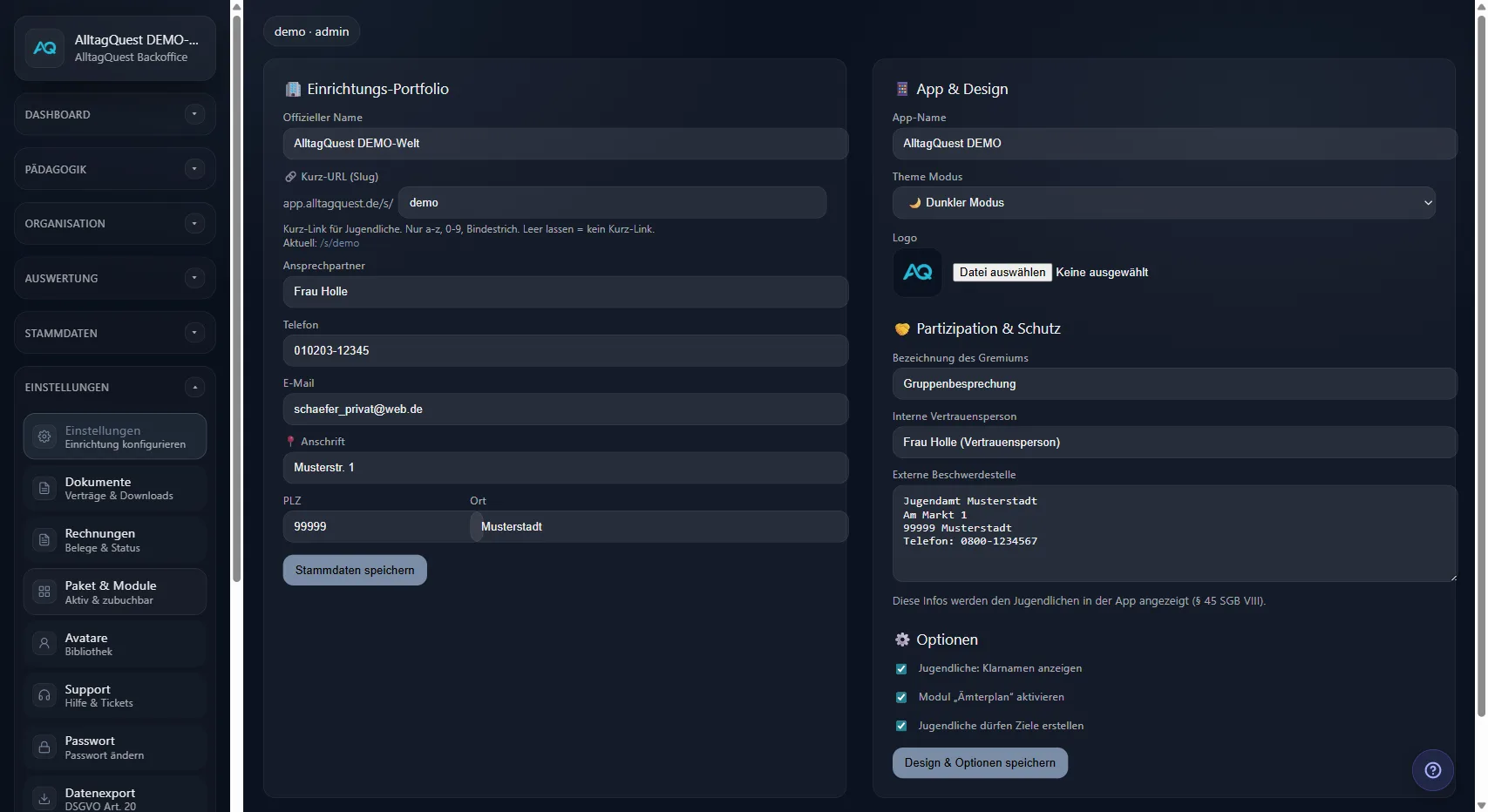1488x812 pixels.
Task: Open the Theme Modus dropdown
Action: click(x=1163, y=203)
